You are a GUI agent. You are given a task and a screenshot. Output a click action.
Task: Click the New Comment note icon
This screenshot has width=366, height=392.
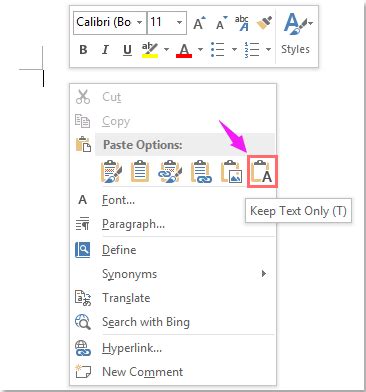pyautogui.click(x=83, y=371)
